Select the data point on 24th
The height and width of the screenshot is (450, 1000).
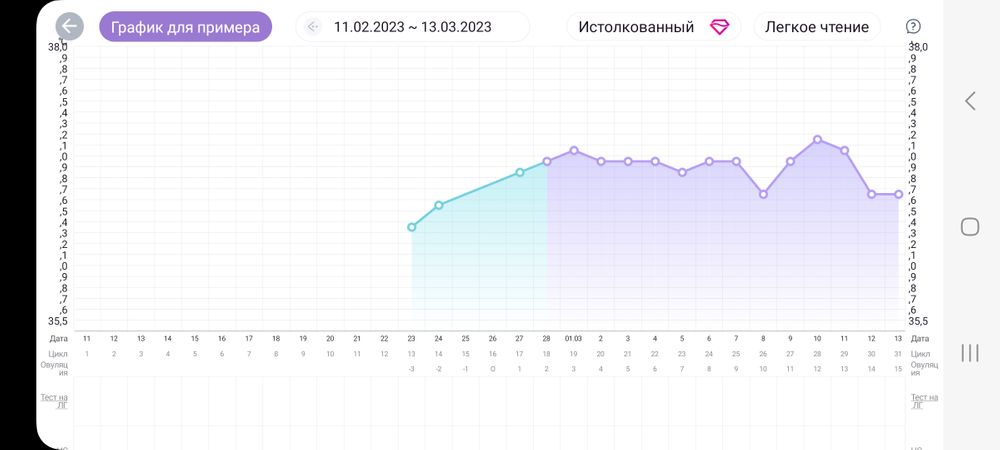(439, 205)
